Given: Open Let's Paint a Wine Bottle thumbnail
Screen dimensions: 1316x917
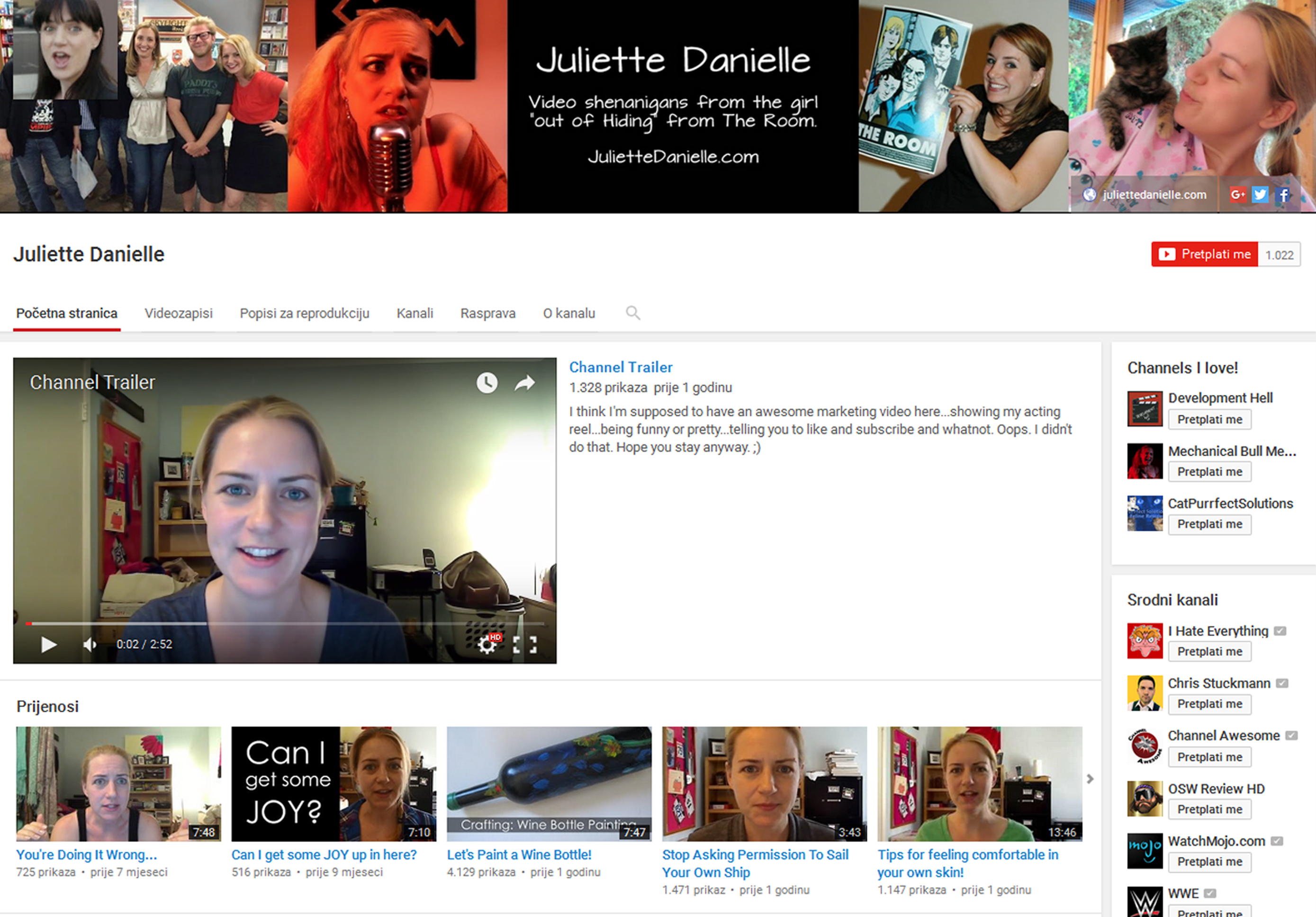Looking at the screenshot, I should click(x=549, y=783).
